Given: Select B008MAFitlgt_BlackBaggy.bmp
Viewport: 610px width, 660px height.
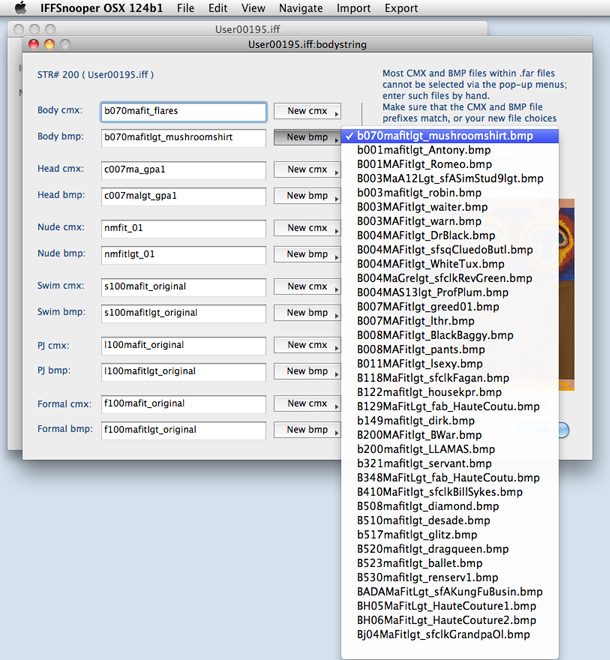Looking at the screenshot, I should coord(450,336).
